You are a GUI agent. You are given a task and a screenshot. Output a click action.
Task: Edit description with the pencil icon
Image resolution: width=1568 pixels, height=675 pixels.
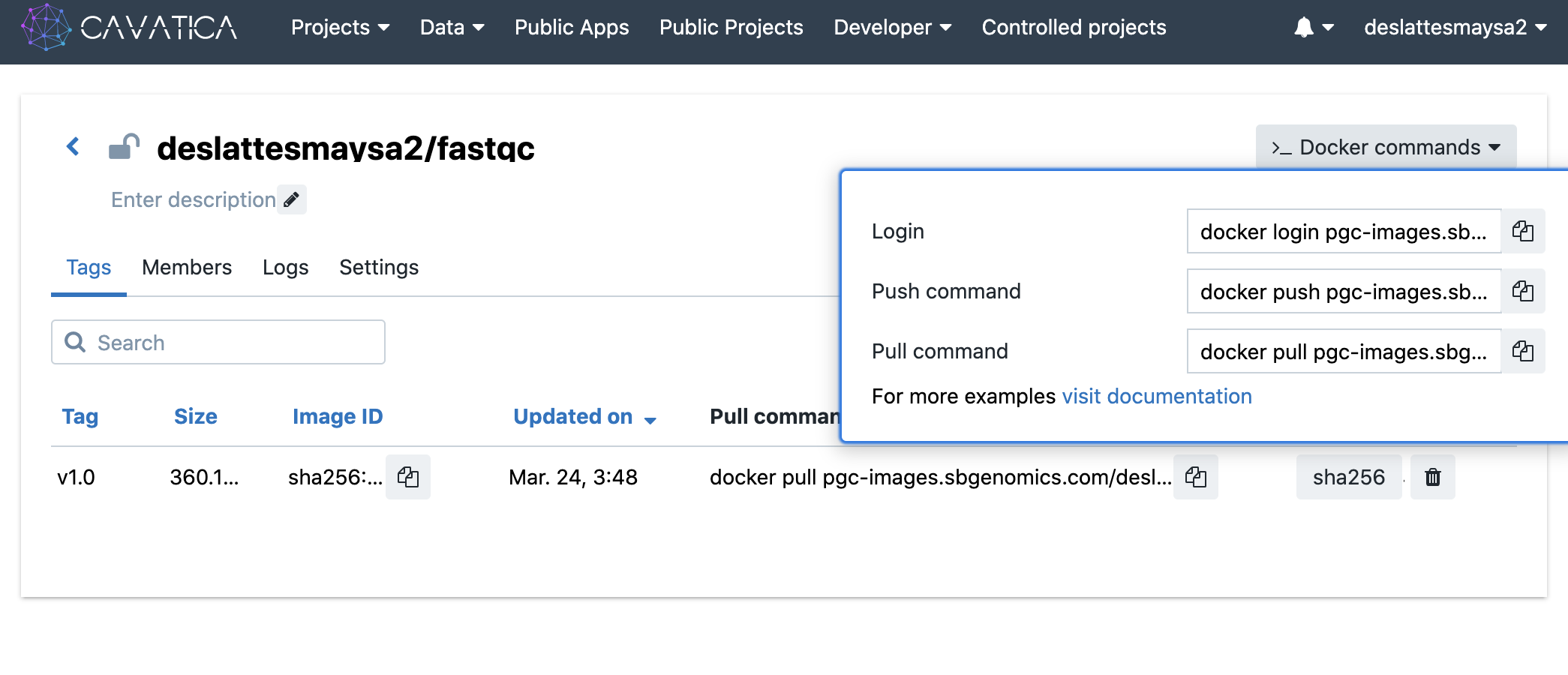pyautogui.click(x=292, y=199)
